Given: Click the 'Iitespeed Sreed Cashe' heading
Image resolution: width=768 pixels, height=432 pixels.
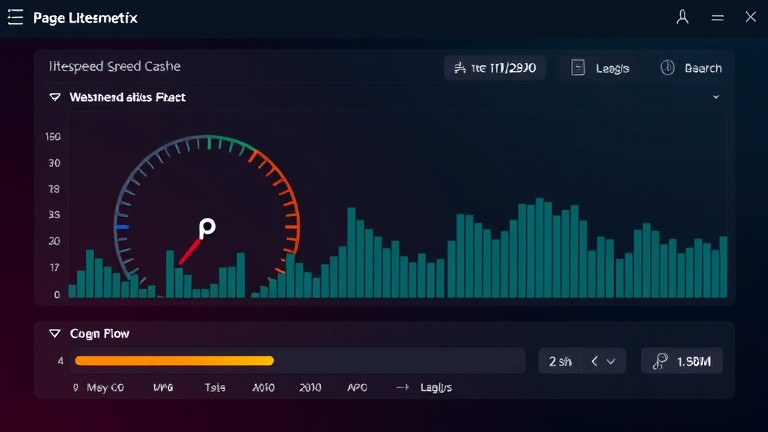Looking at the screenshot, I should coord(115,66).
